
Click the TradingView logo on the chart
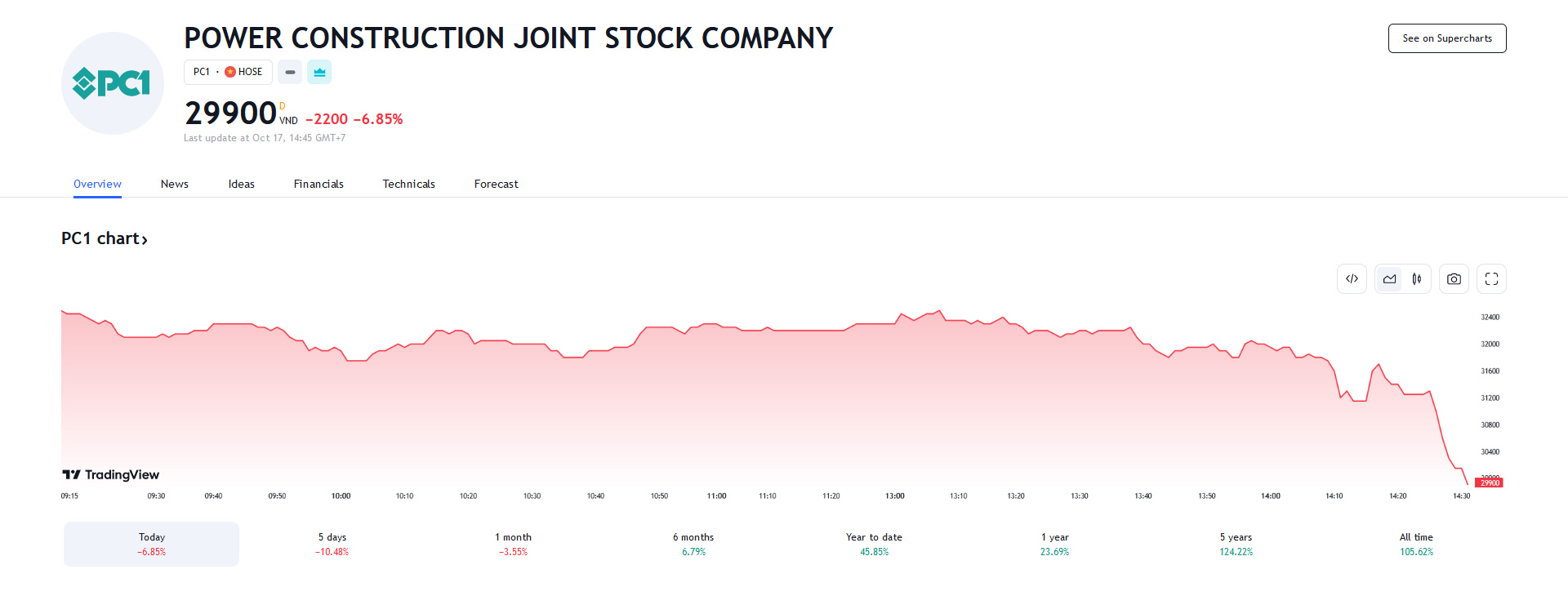point(110,474)
